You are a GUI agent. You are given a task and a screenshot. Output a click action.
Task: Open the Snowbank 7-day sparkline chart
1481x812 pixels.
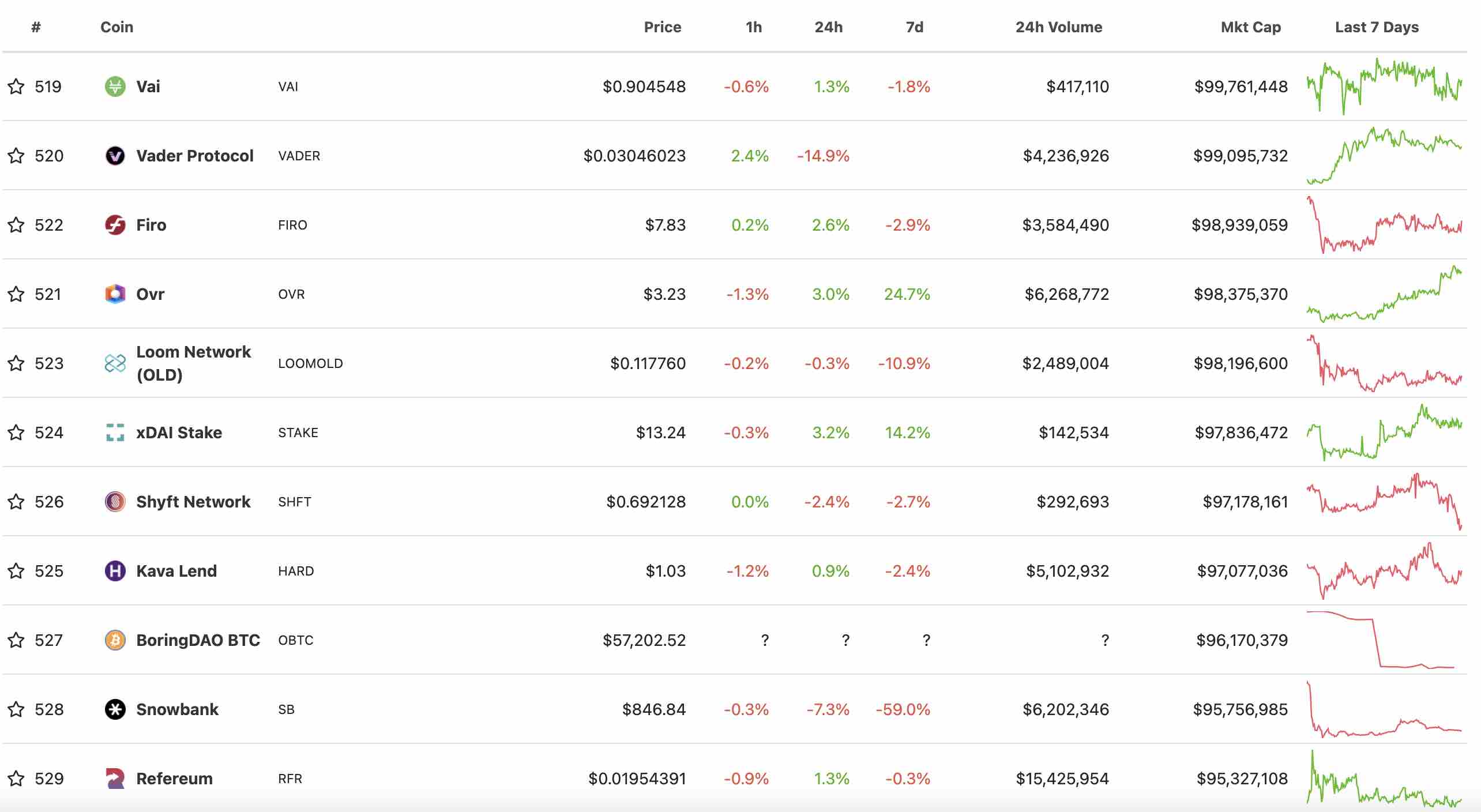click(1384, 709)
